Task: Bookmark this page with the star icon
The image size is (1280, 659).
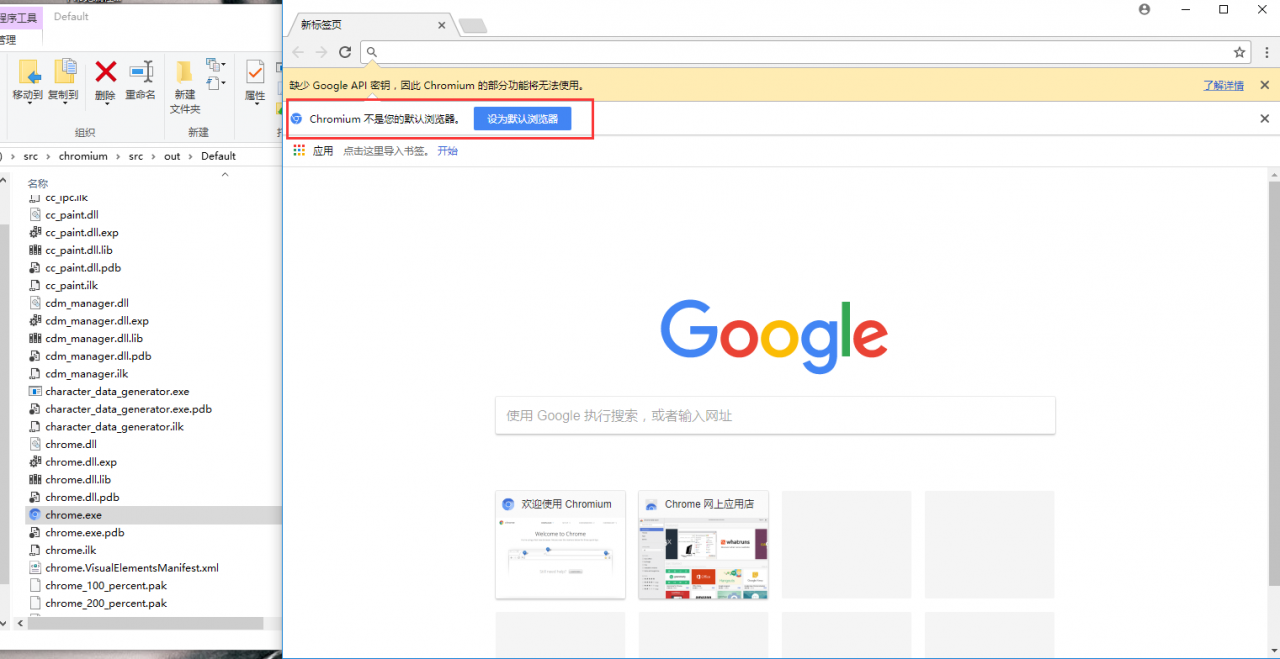Action: pyautogui.click(x=1239, y=52)
